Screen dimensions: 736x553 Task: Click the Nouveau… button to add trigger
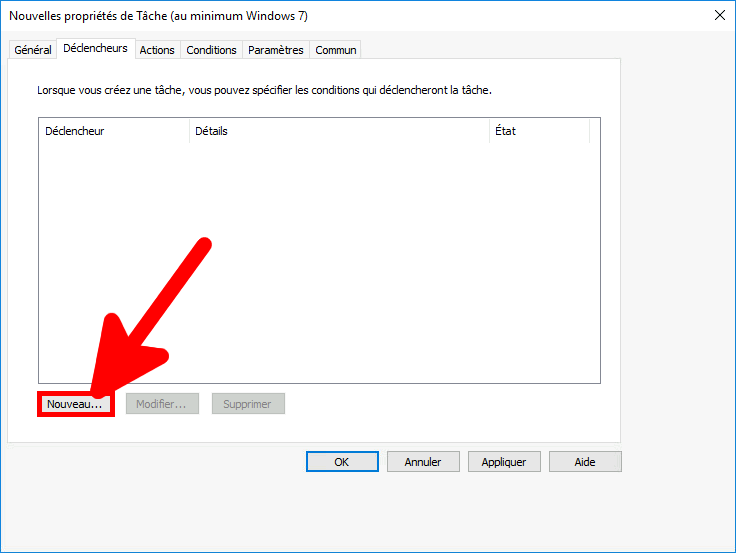75,404
